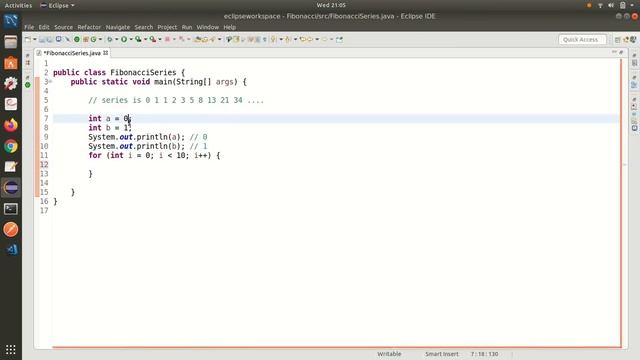Expand the New Java Class dropdown arrow

coord(100,40)
